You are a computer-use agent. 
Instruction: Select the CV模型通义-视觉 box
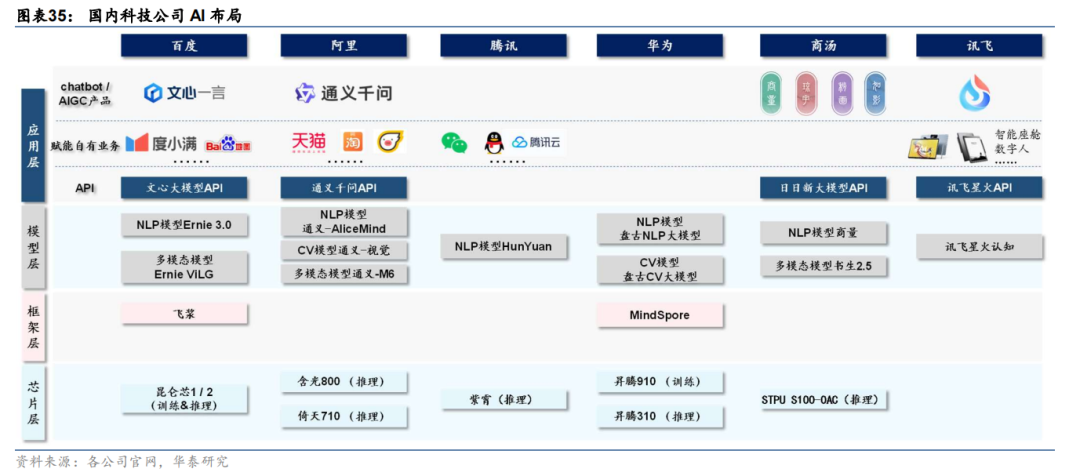click(x=344, y=249)
